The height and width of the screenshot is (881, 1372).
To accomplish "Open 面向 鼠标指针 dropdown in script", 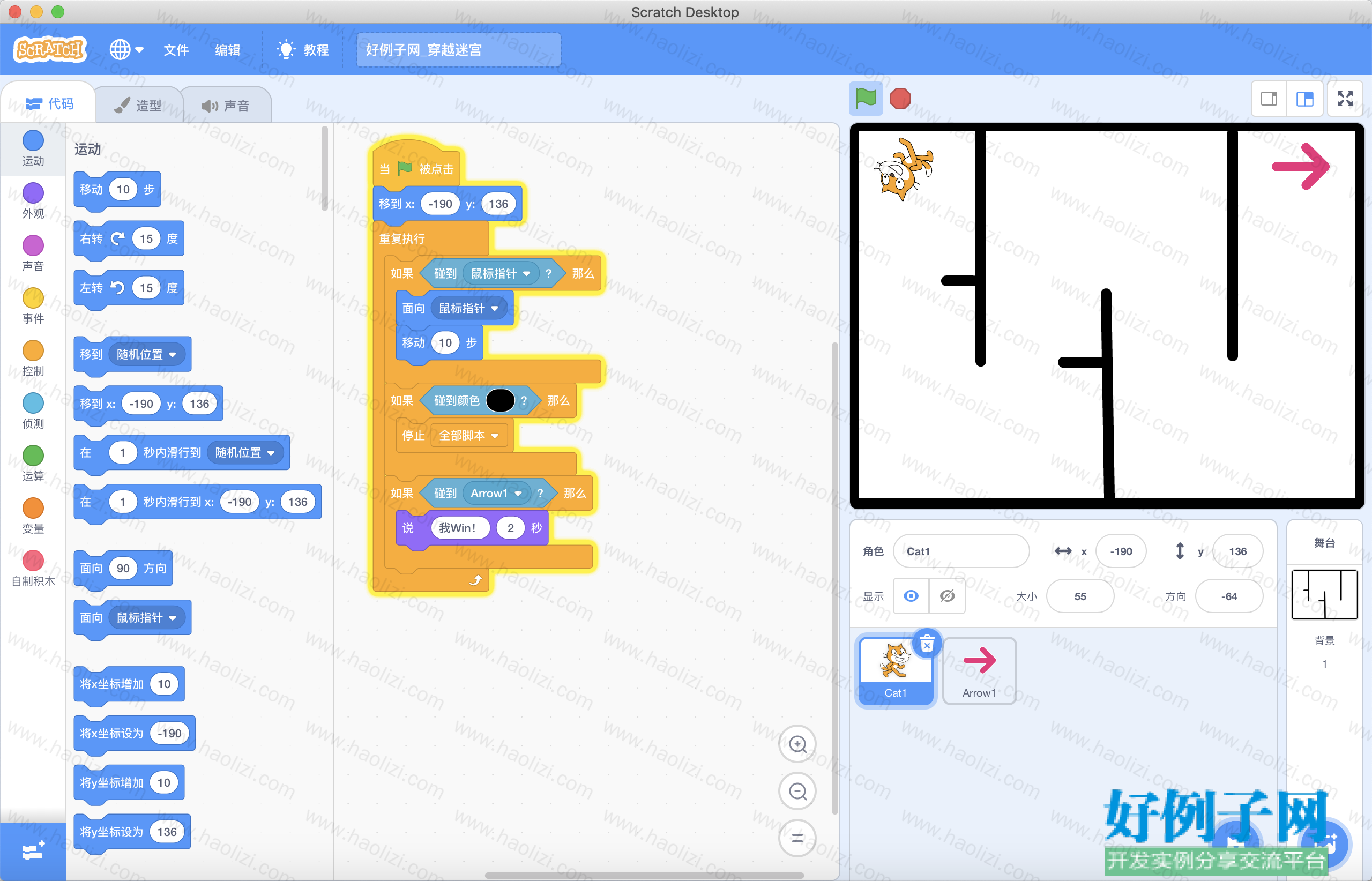I will 468,308.
